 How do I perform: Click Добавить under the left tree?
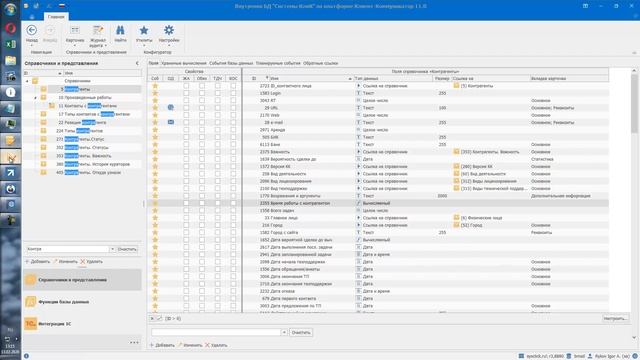(x=38, y=261)
